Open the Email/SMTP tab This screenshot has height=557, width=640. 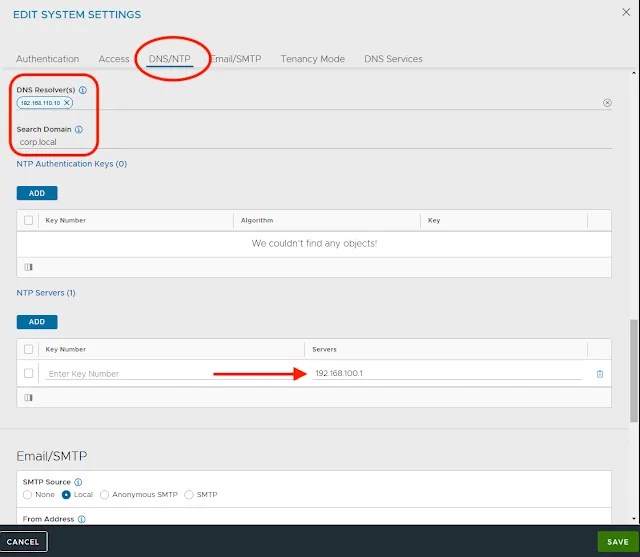[x=236, y=59]
